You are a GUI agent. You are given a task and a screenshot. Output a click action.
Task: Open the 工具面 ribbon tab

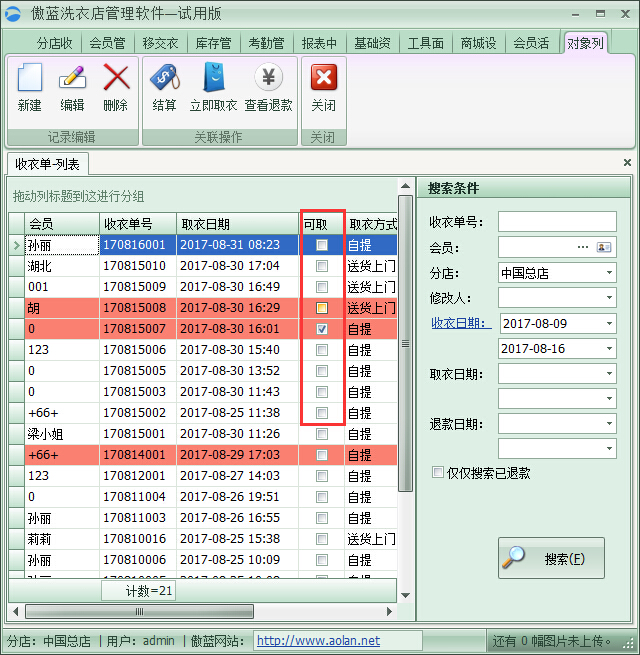click(x=426, y=43)
